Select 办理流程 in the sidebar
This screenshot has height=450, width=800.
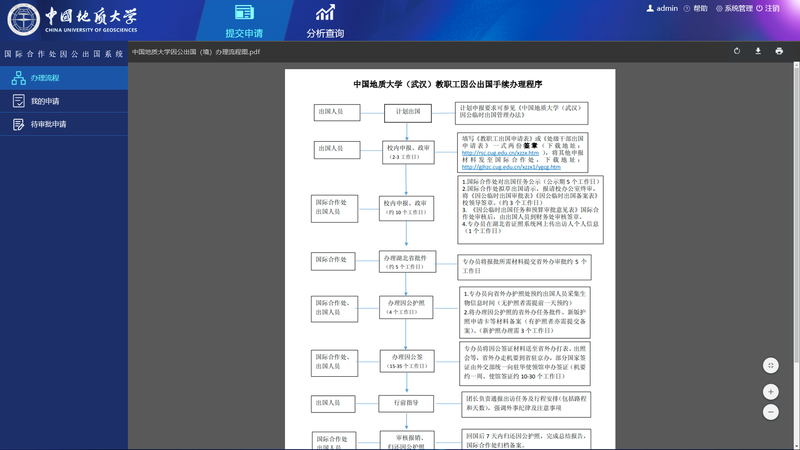pyautogui.click(x=45, y=78)
